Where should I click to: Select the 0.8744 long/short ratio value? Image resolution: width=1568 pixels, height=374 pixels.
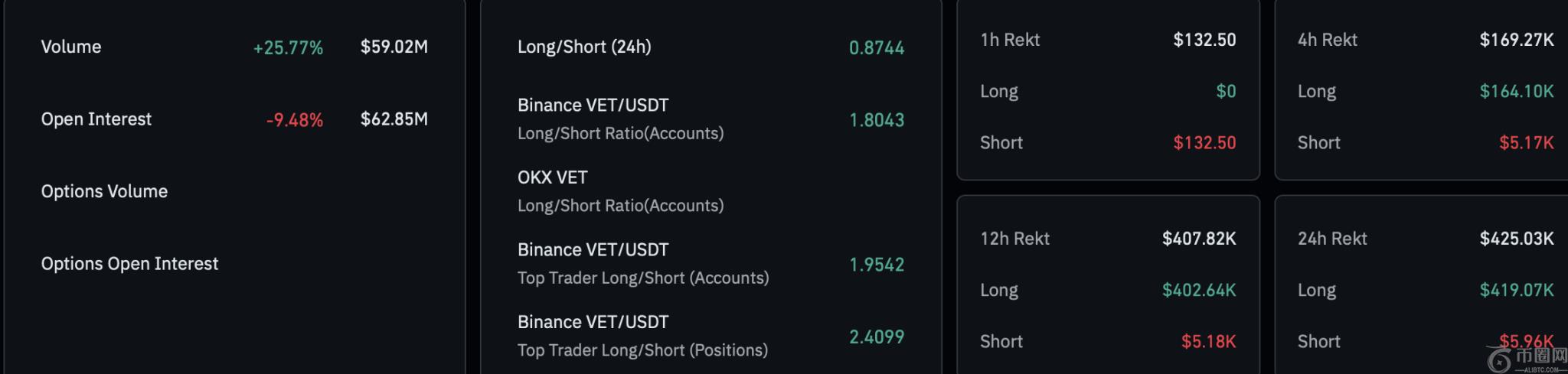pos(877,47)
